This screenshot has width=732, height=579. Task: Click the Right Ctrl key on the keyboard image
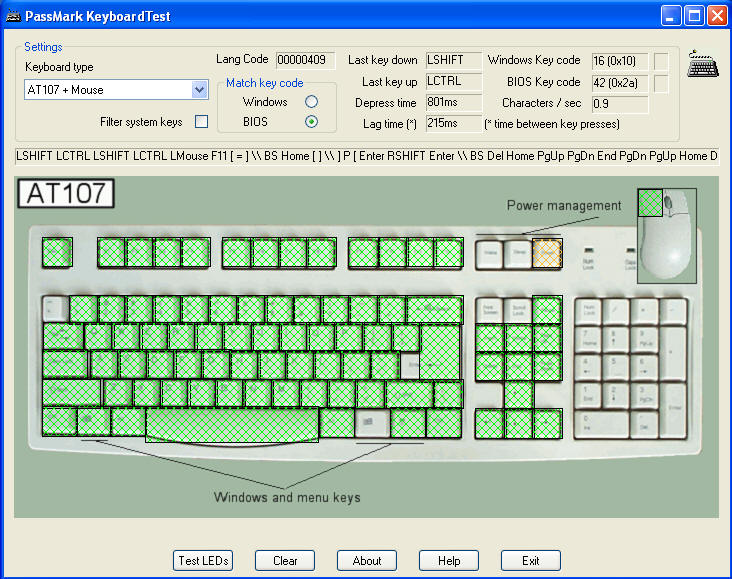[x=444, y=423]
